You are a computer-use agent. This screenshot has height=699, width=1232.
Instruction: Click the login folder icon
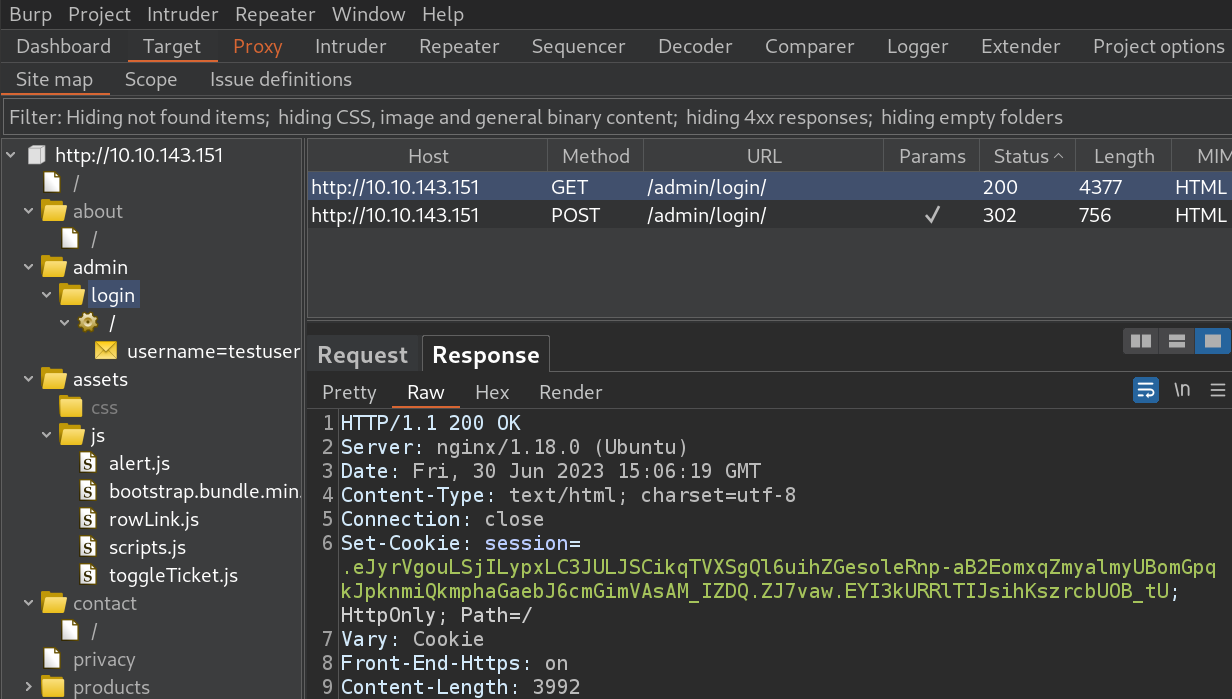pos(71,295)
